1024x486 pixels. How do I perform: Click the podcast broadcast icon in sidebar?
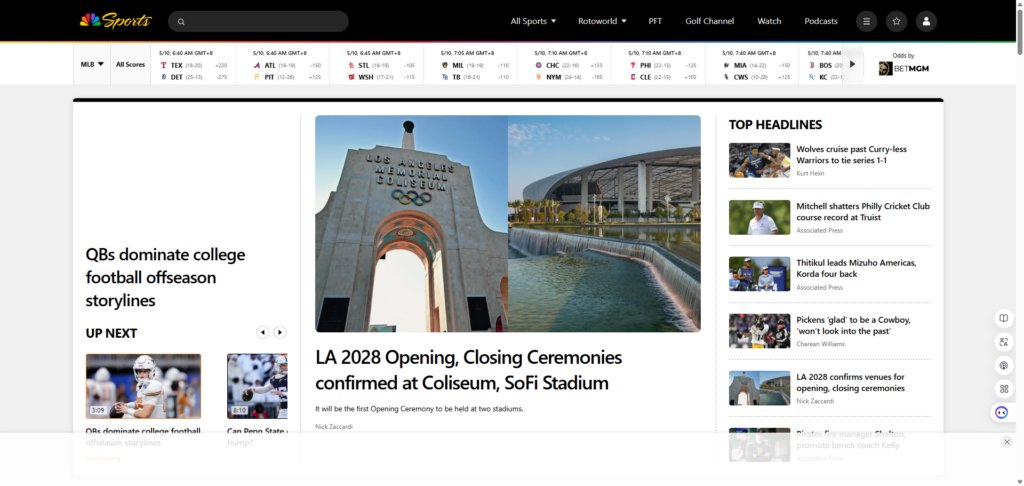pyautogui.click(x=1004, y=365)
